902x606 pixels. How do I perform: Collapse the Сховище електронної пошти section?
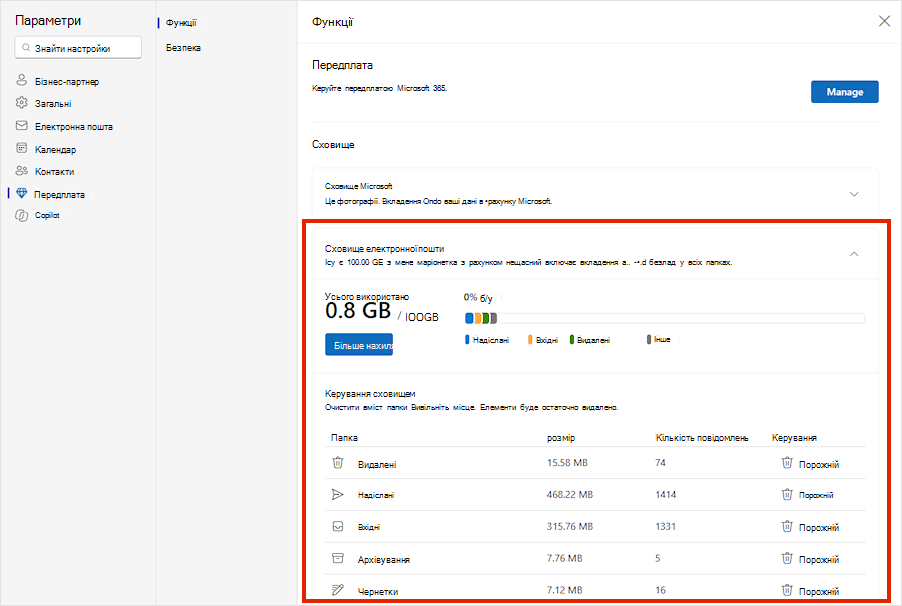coord(854,254)
